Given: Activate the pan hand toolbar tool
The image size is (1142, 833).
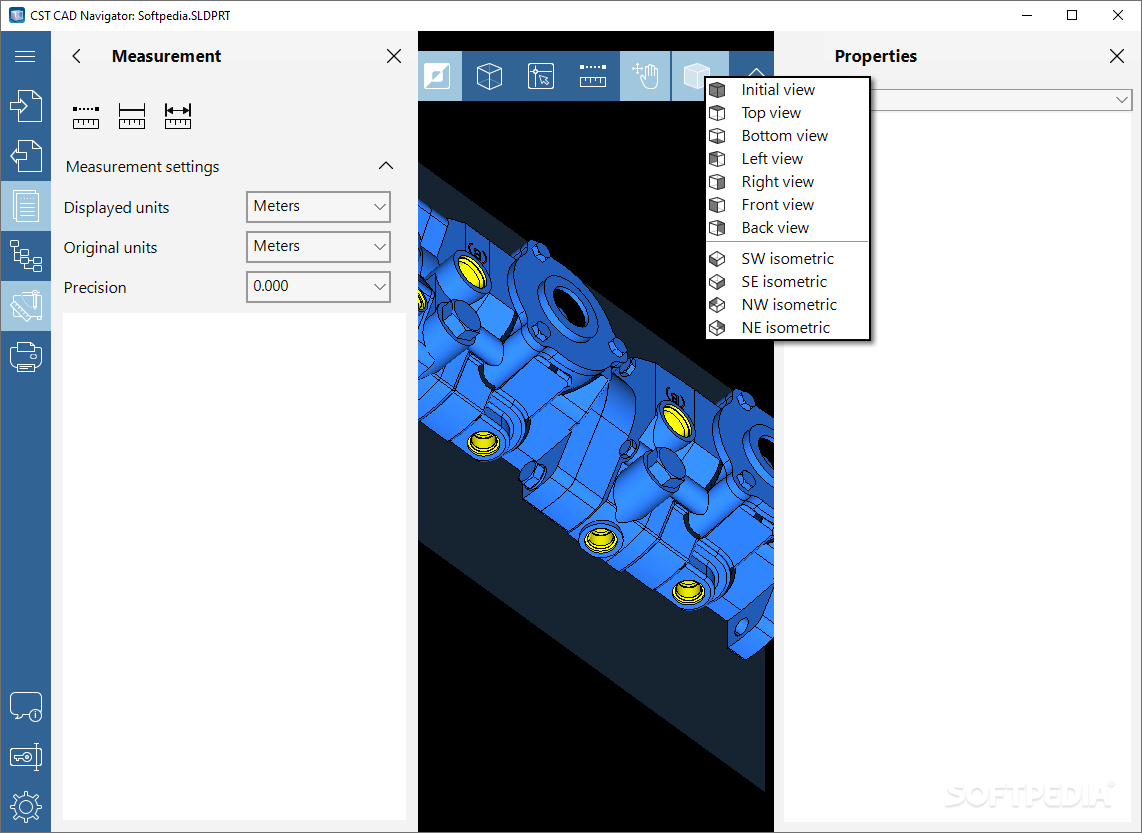Looking at the screenshot, I should [x=645, y=76].
